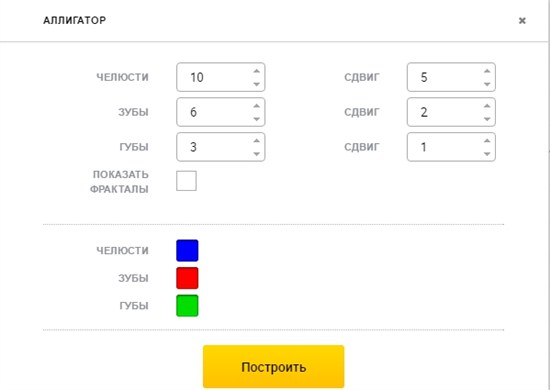Increase the Сдвиг value for Челюсти

point(487,71)
